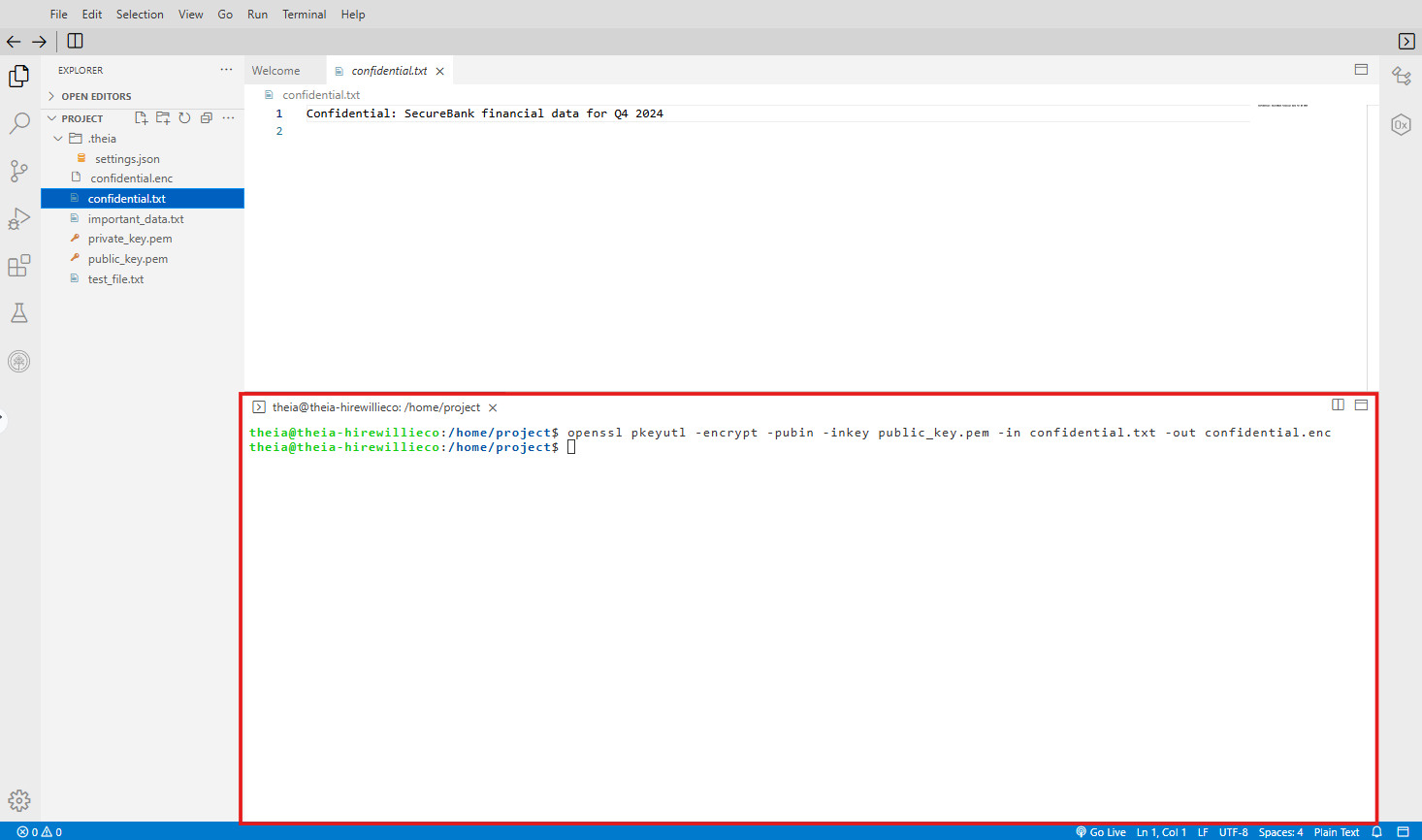This screenshot has height=840, width=1422.
Task: Split the terminal panel
Action: tap(1338, 404)
